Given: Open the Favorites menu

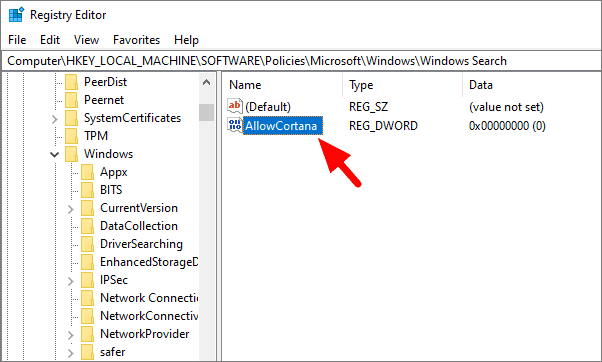Looking at the screenshot, I should click(136, 40).
